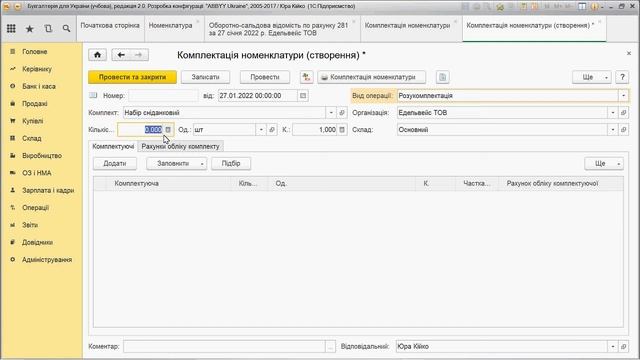The image size is (640, 360).
Task: Open the table Ще menu
Action: coord(604,163)
